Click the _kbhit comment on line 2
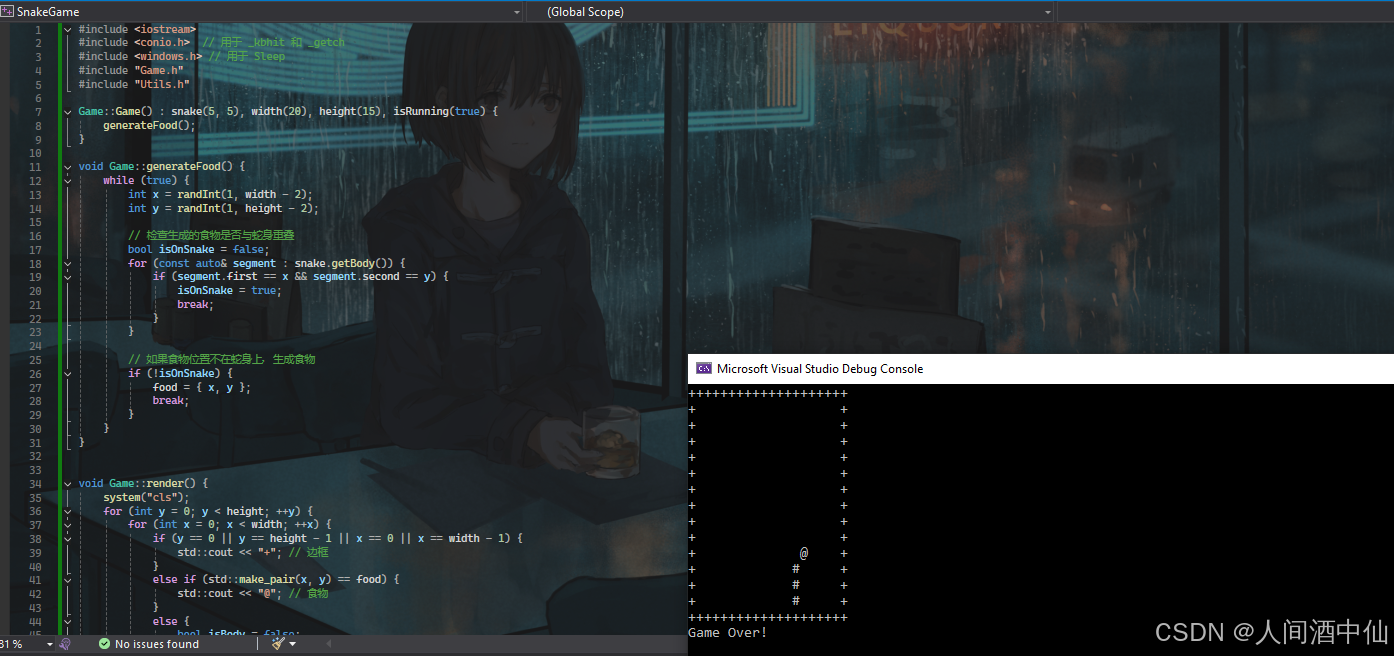Image resolution: width=1394 pixels, height=656 pixels. click(273, 42)
